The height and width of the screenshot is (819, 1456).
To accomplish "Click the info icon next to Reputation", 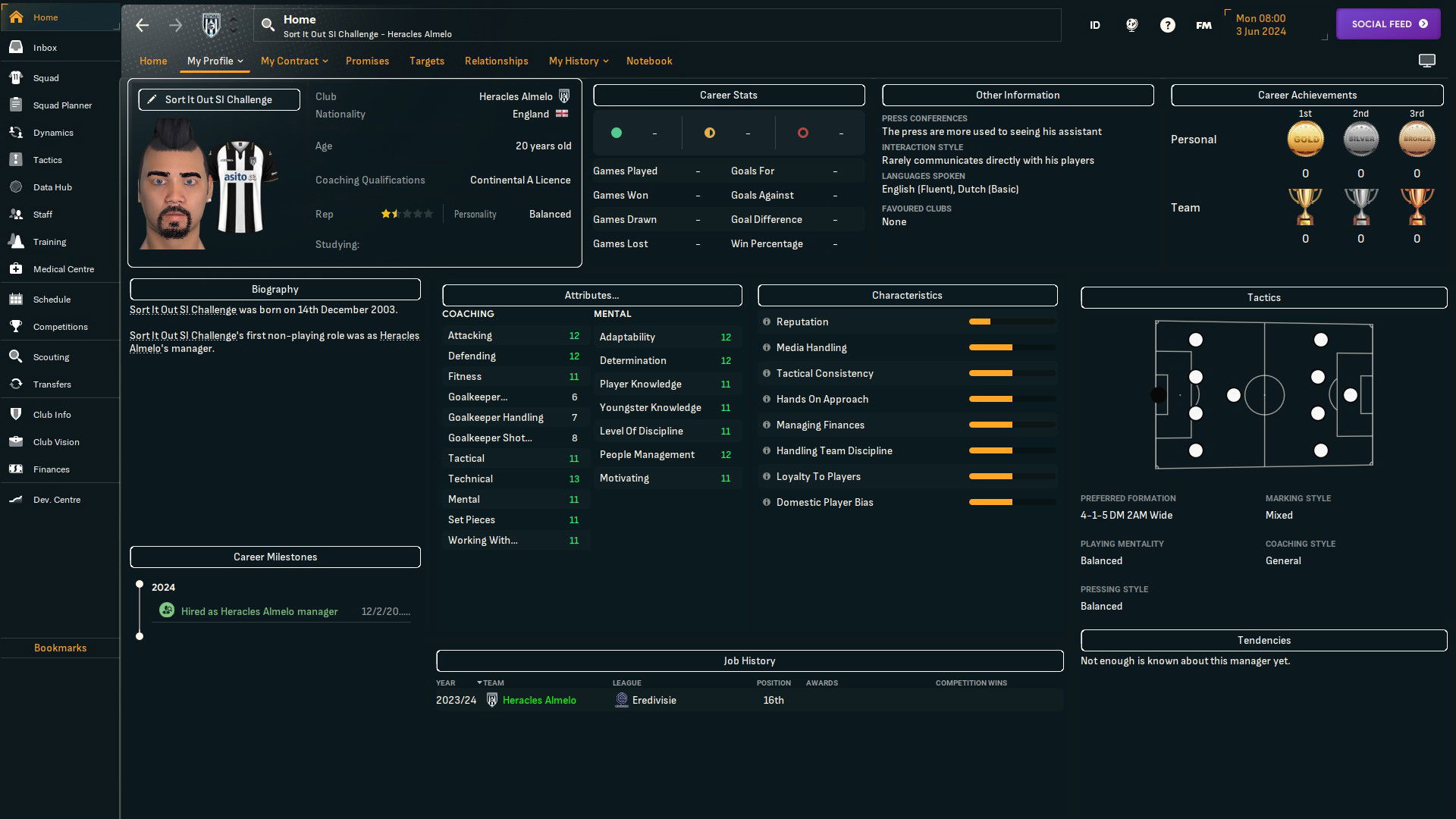I will tap(767, 322).
